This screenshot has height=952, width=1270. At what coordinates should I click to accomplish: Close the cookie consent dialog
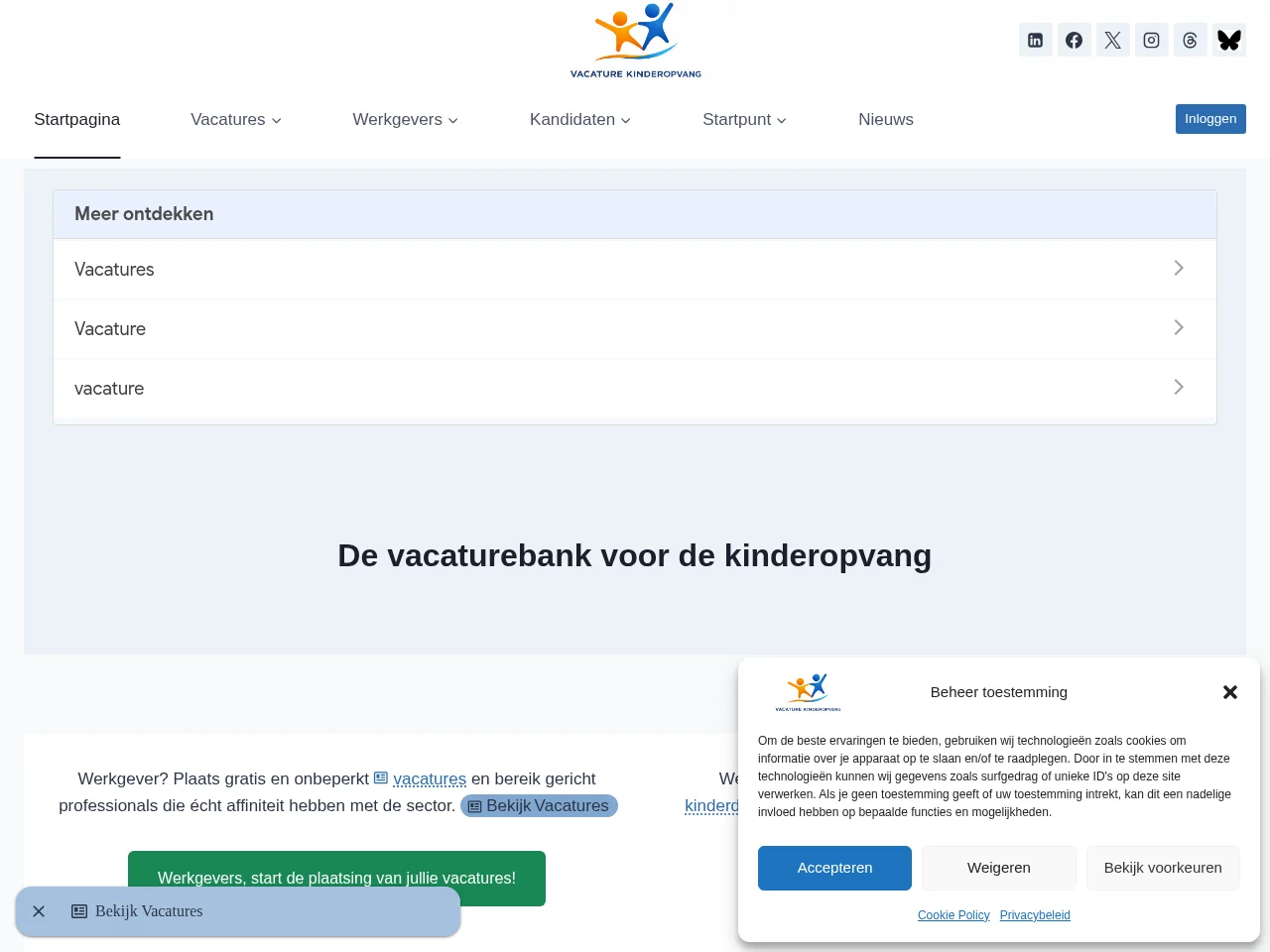point(1230,692)
